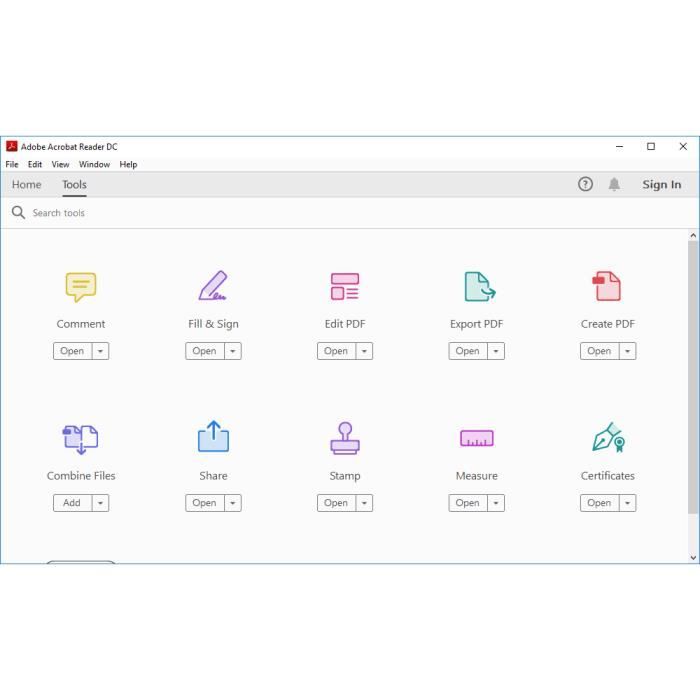Open the View menu
The height and width of the screenshot is (700, 700).
pyautogui.click(x=60, y=164)
